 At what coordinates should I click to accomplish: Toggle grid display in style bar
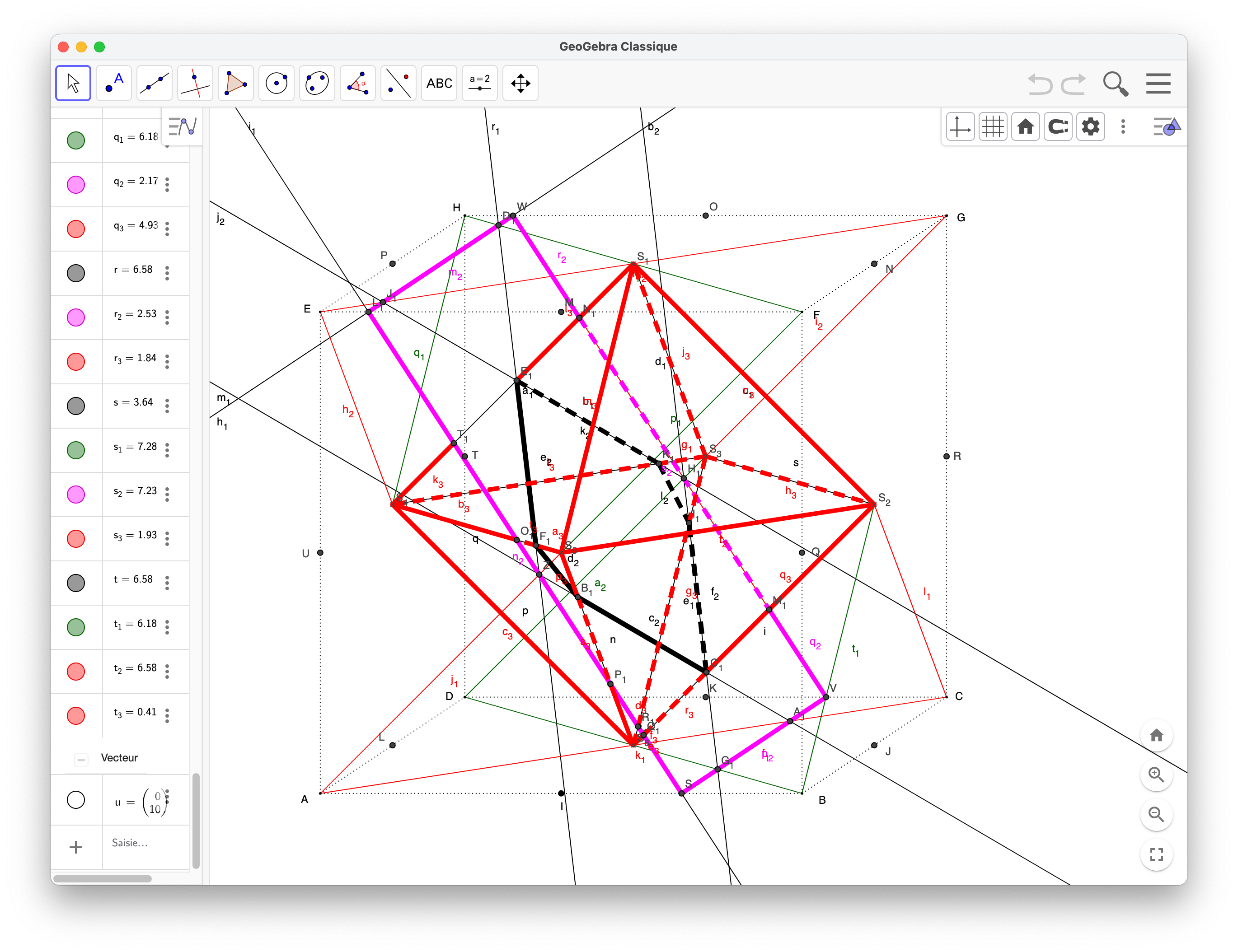[x=993, y=126]
